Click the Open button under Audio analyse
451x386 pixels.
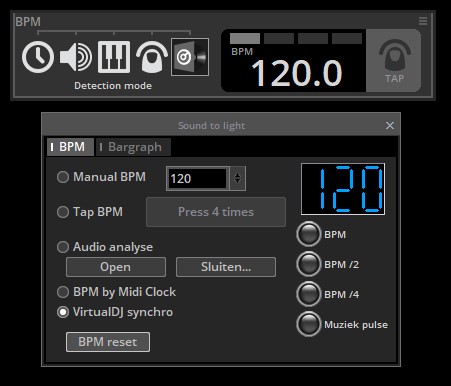click(x=116, y=267)
